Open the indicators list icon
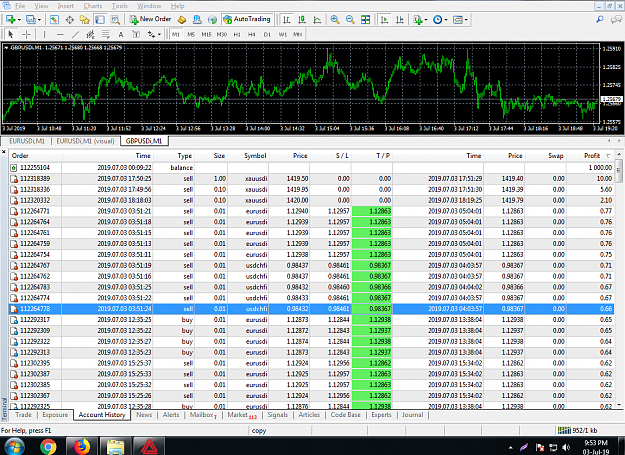The height and width of the screenshot is (455, 625). click(418, 20)
